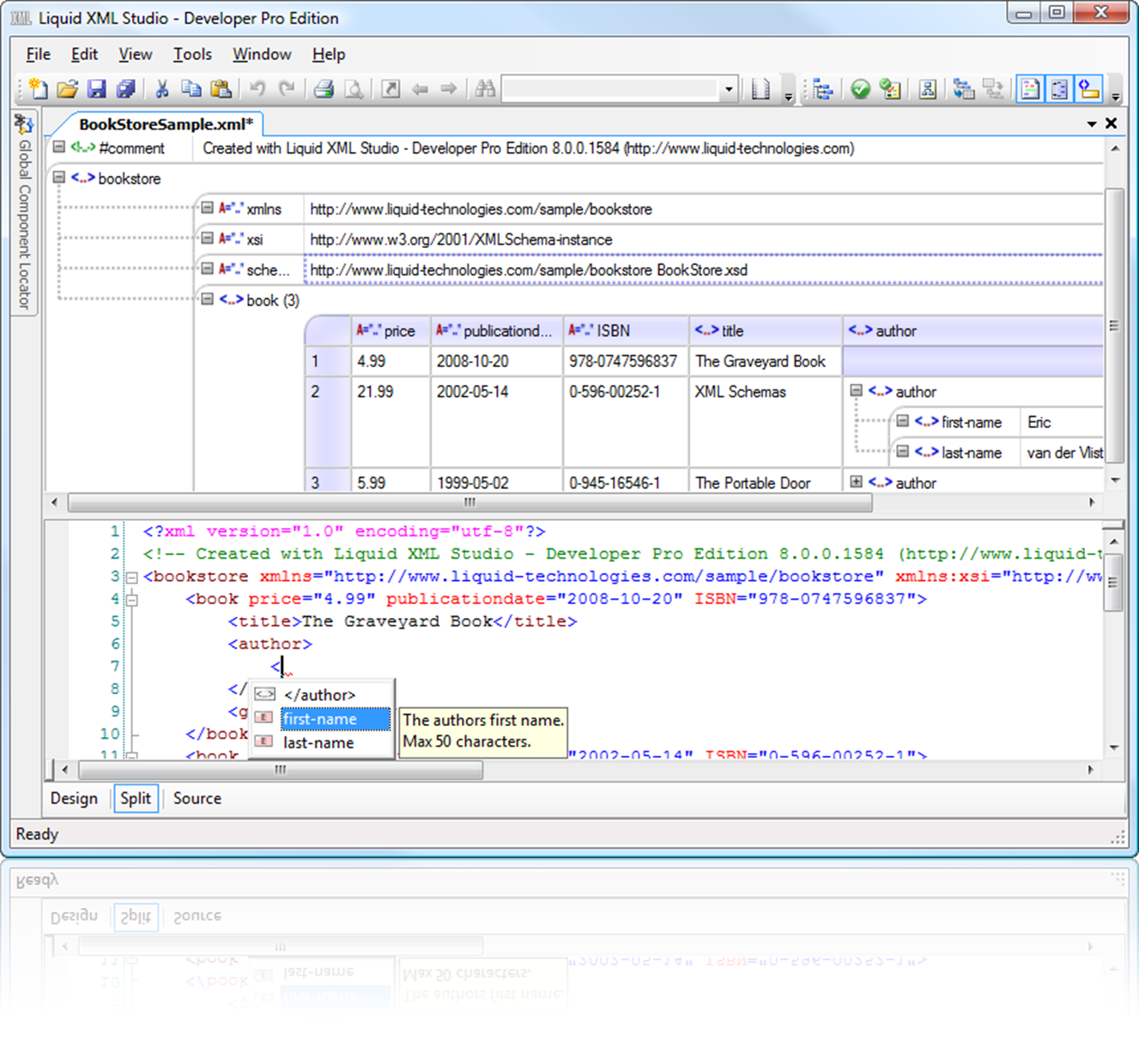Collapse bookstore code fold on line 3
This screenshot has height=1064, width=1139.
(x=131, y=577)
